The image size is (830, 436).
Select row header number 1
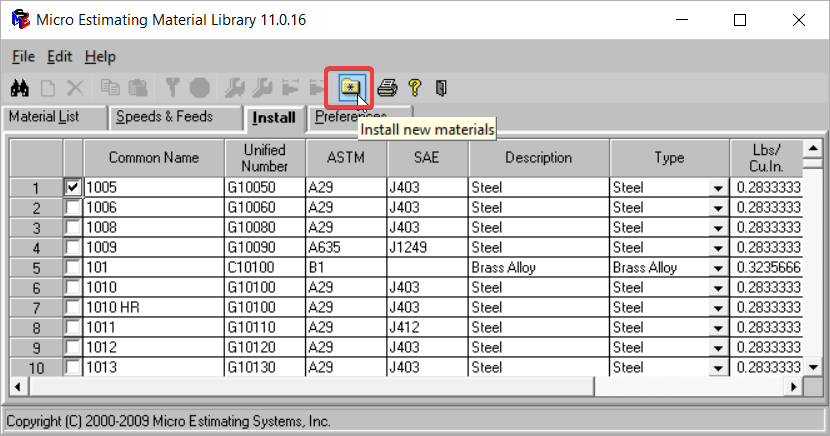36,188
